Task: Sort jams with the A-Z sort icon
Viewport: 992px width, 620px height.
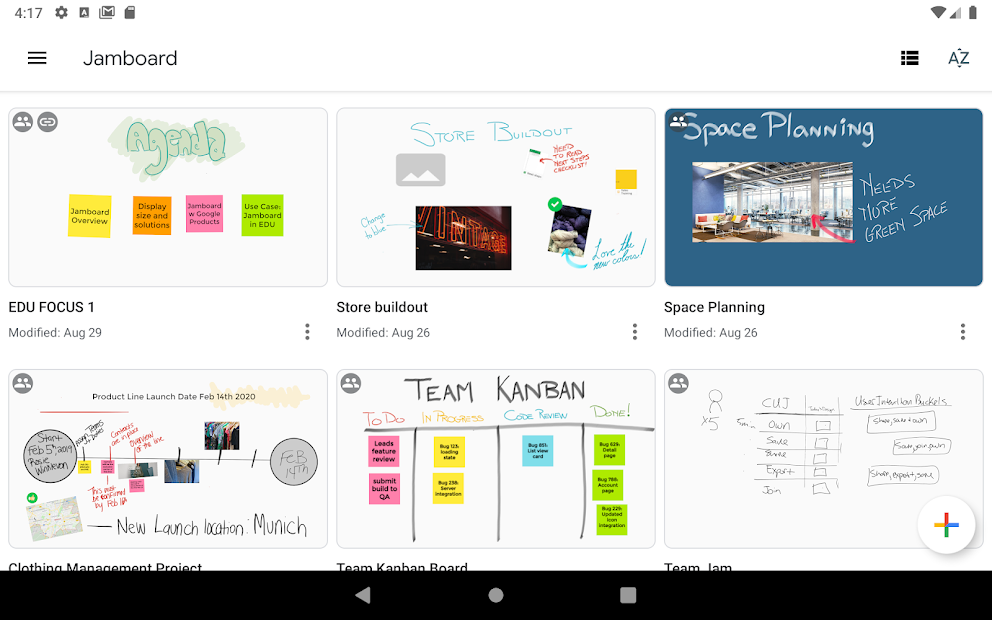Action: point(958,58)
